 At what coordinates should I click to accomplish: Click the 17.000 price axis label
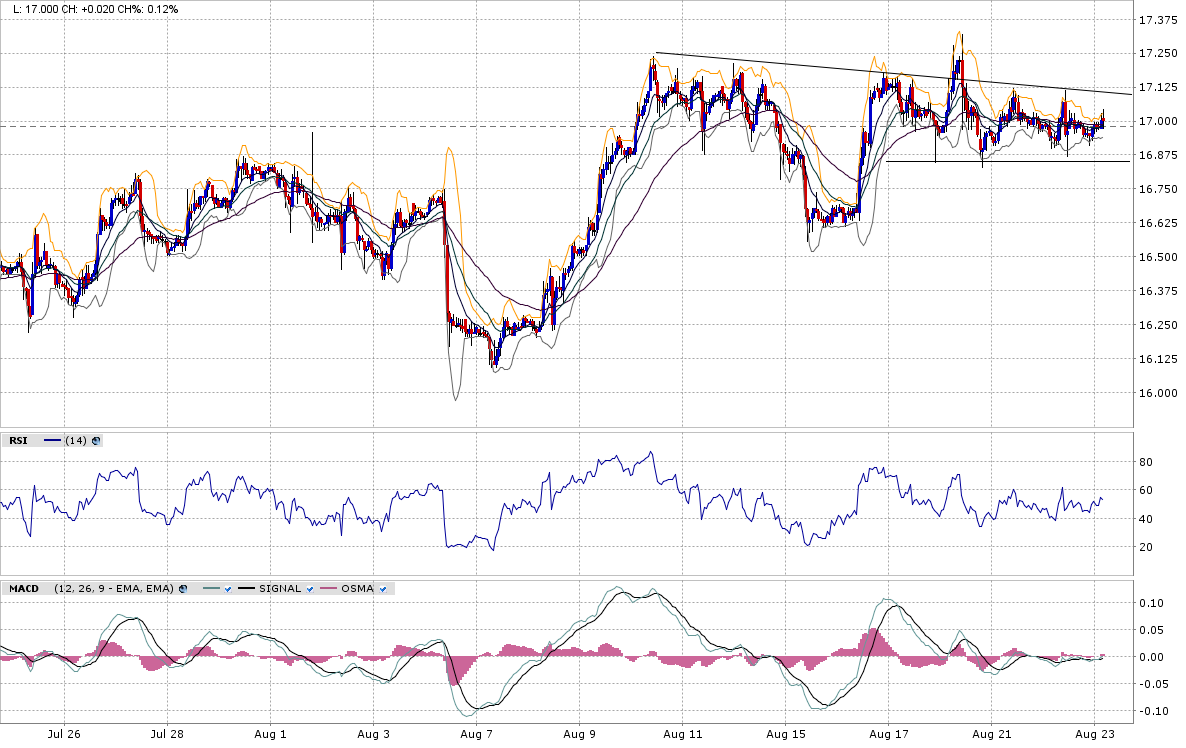pos(1156,121)
